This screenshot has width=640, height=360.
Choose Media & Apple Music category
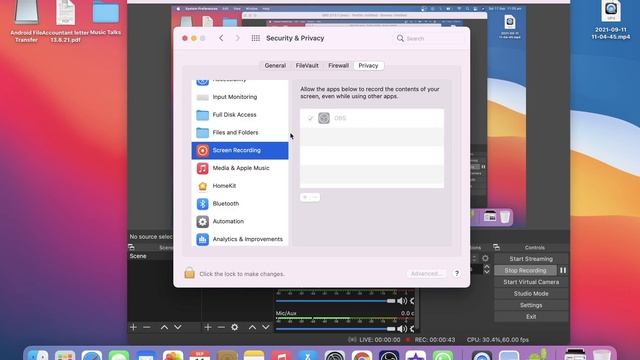240,168
